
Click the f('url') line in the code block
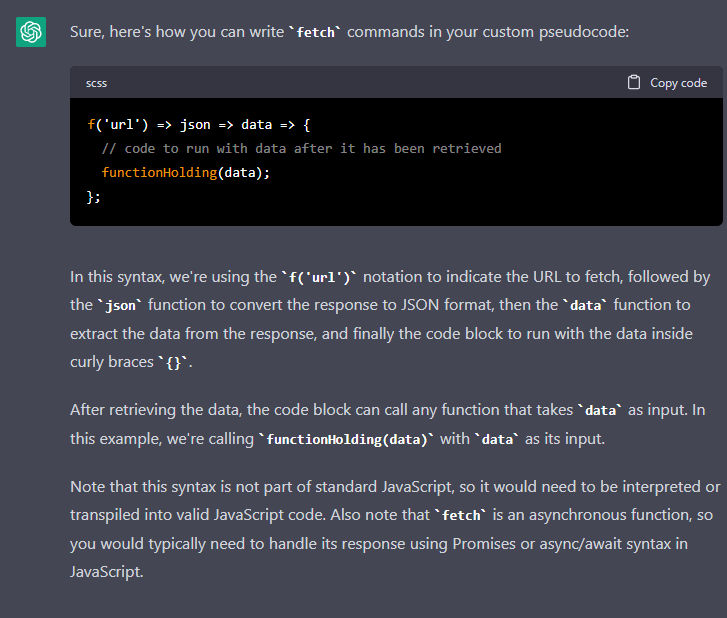(x=199, y=125)
